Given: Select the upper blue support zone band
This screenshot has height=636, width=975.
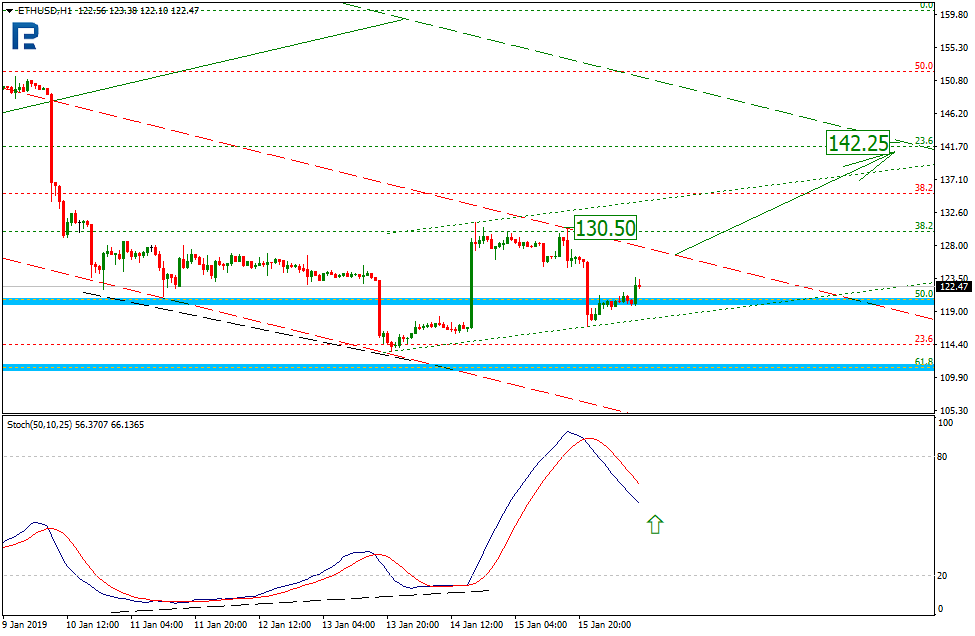Looking at the screenshot, I should [460, 301].
